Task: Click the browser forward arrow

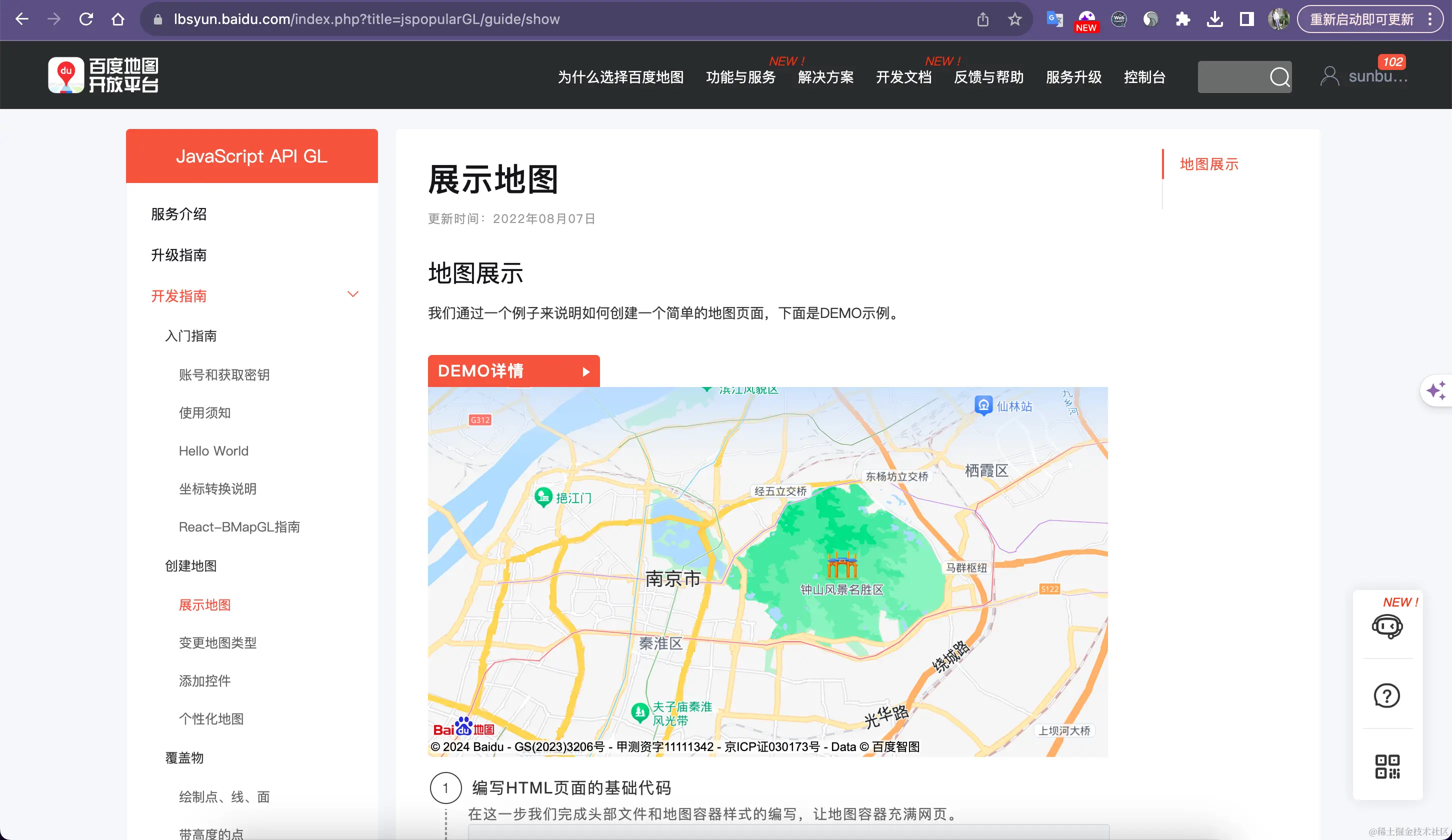Action: pos(53,19)
